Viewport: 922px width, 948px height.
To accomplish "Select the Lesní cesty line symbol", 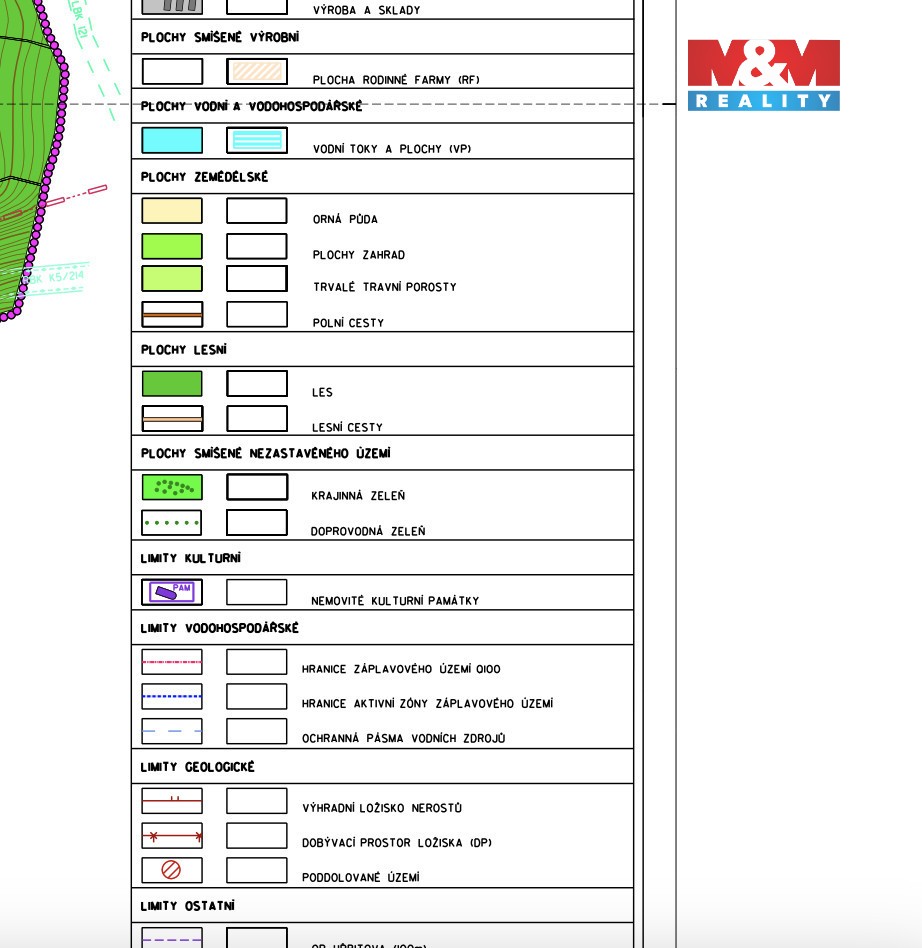I will click(172, 419).
